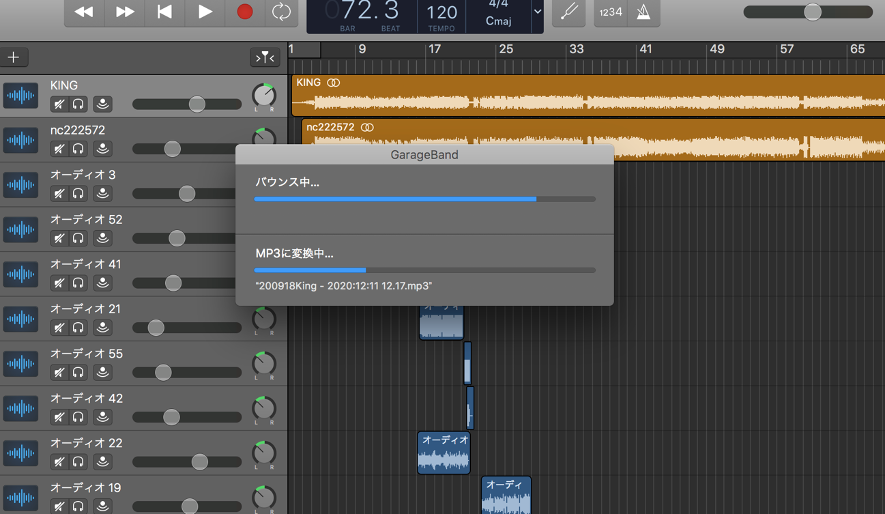The height and width of the screenshot is (514, 885).
Task: Select the nc222572 track waveform icon
Action: pos(20,140)
